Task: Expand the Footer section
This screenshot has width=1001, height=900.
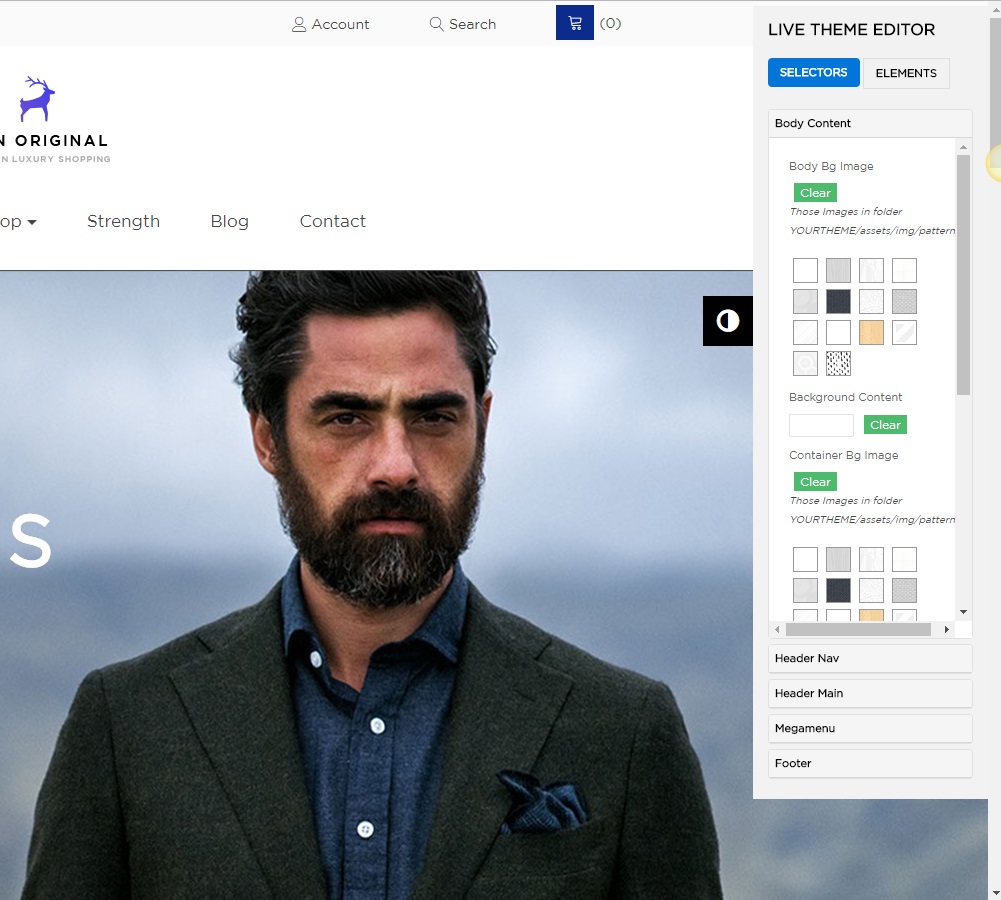Action: tap(869, 763)
